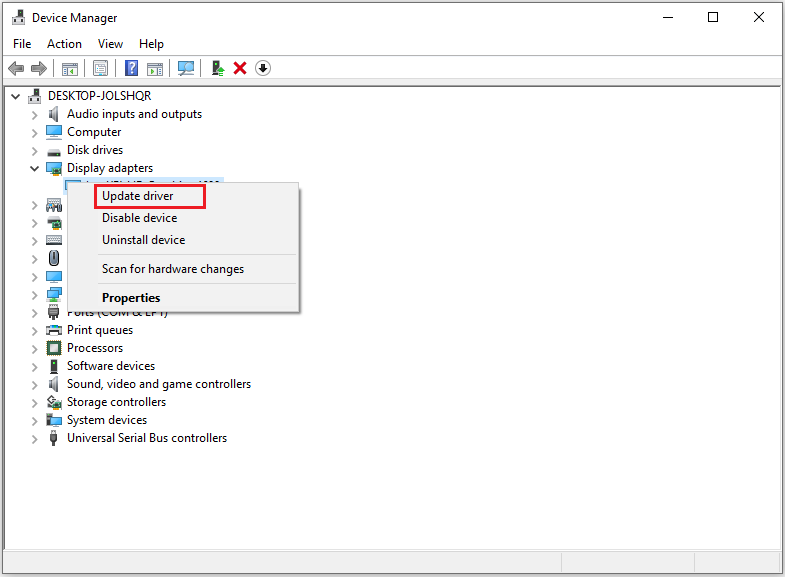Screen dimensions: 785x577
Task: Select the Display adapters label
Action: [110, 168]
